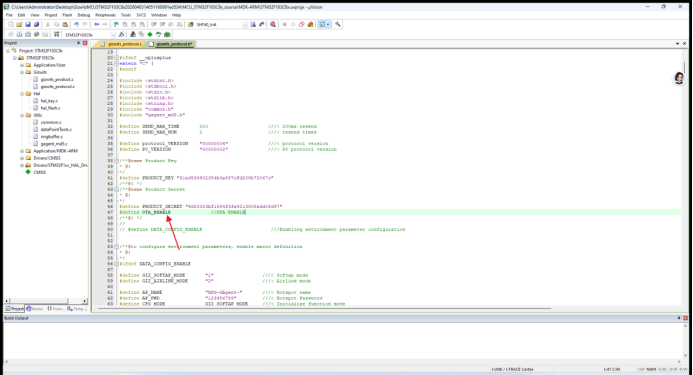Open the editor tab list dropdown arrow
This screenshot has width=693, height=375.
tap(678, 43)
